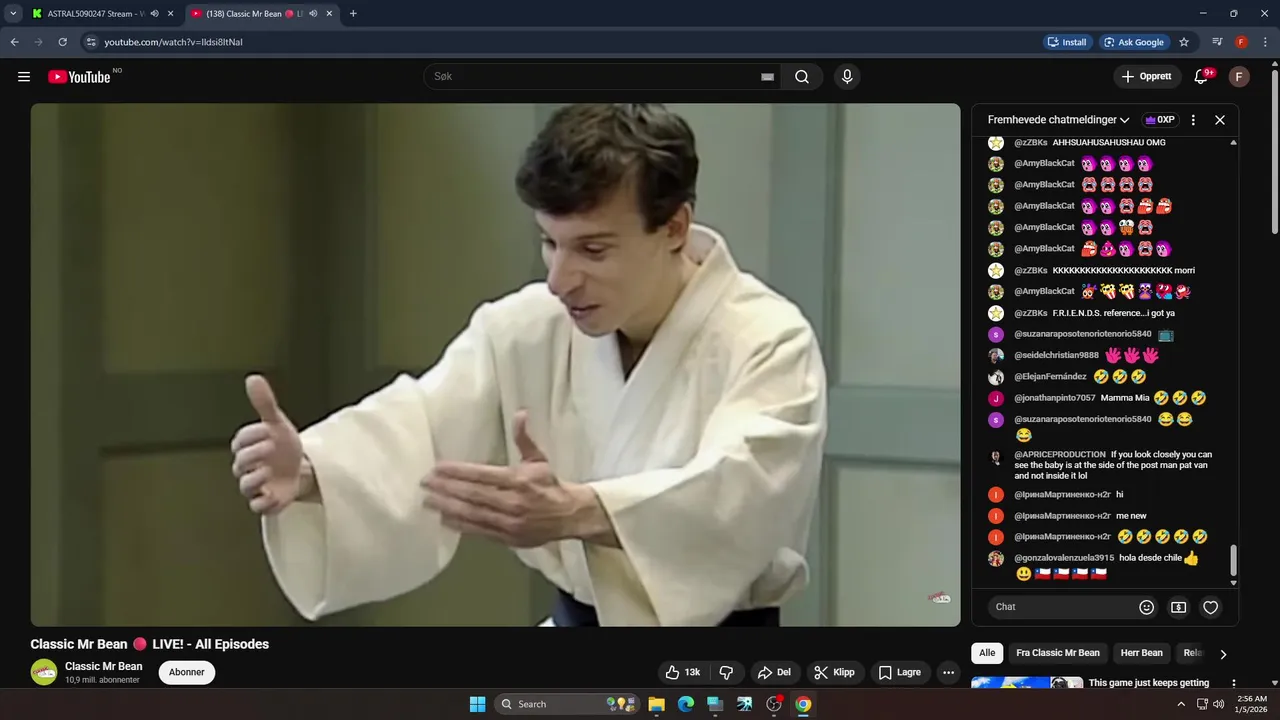This screenshot has width=1280, height=720.
Task: Share the video with Del button
Action: pyautogui.click(x=775, y=672)
